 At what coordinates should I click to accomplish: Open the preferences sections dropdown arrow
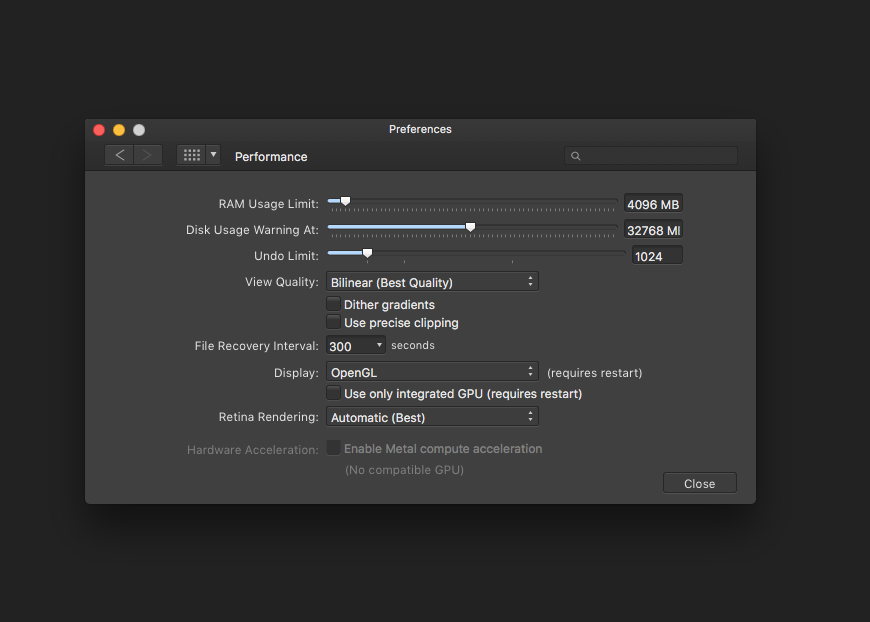[x=213, y=155]
